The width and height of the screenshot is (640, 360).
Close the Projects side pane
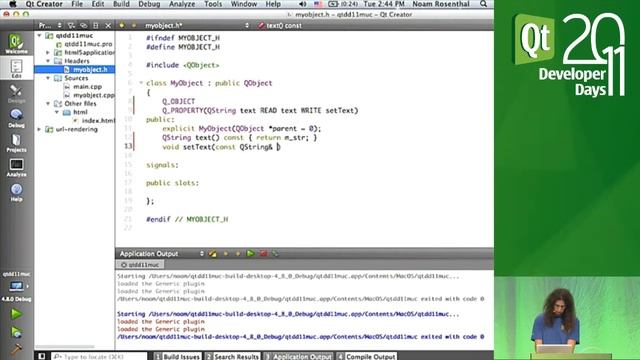point(108,25)
